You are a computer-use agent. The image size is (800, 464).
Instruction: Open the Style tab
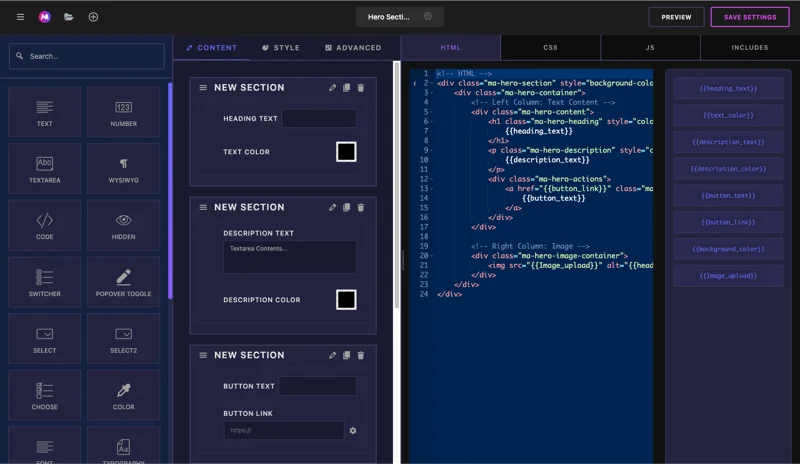click(280, 47)
